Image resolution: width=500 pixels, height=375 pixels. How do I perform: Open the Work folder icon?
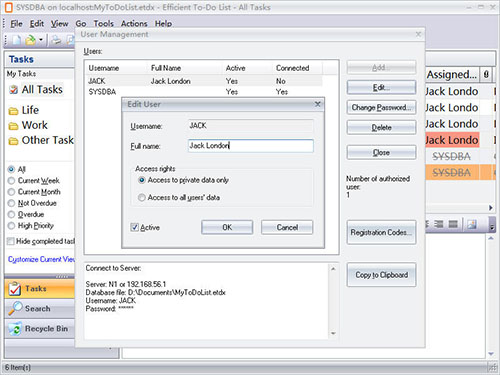coord(13,126)
